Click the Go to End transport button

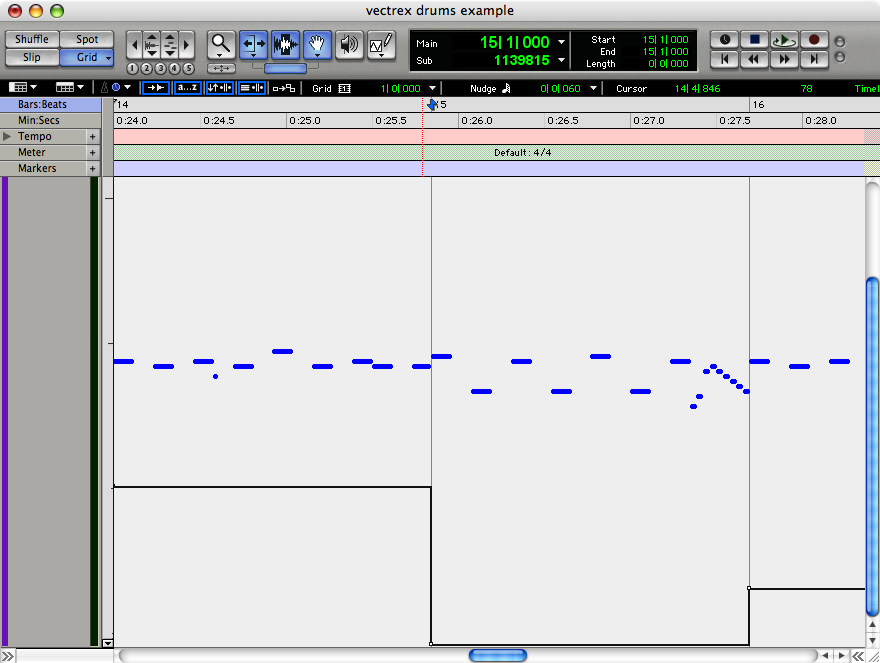(814, 59)
